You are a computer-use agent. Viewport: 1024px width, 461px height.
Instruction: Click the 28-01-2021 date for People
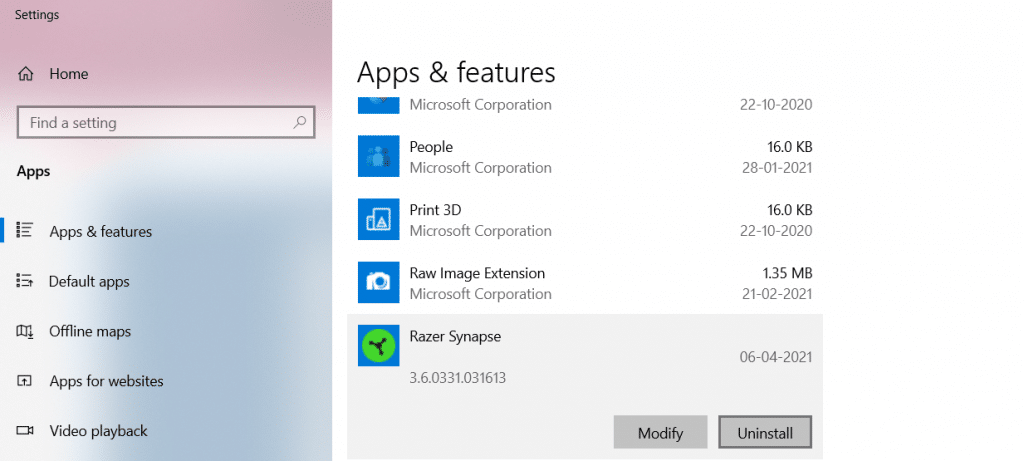[x=776, y=168]
